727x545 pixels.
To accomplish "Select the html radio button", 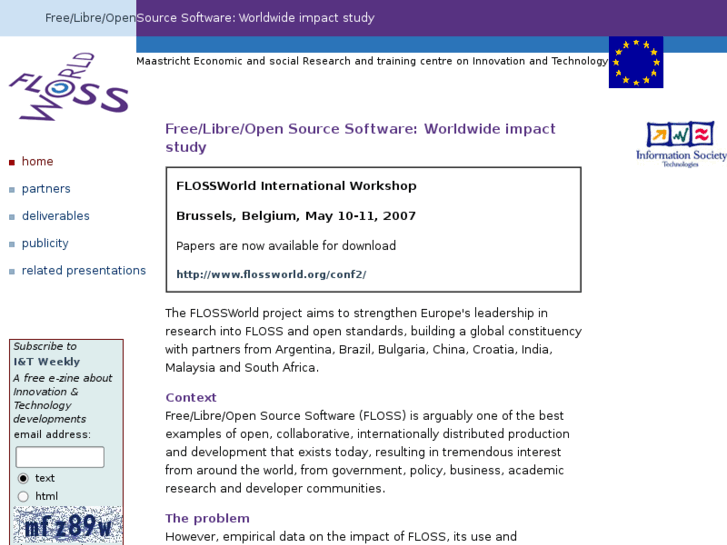I will 23,496.
